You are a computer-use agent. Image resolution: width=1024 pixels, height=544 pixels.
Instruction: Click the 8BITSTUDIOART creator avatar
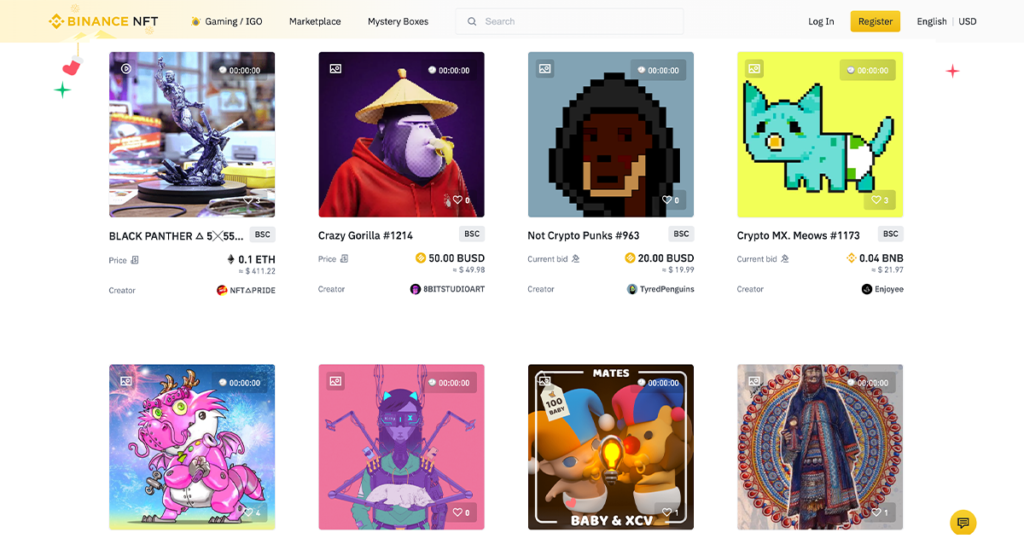[415, 289]
